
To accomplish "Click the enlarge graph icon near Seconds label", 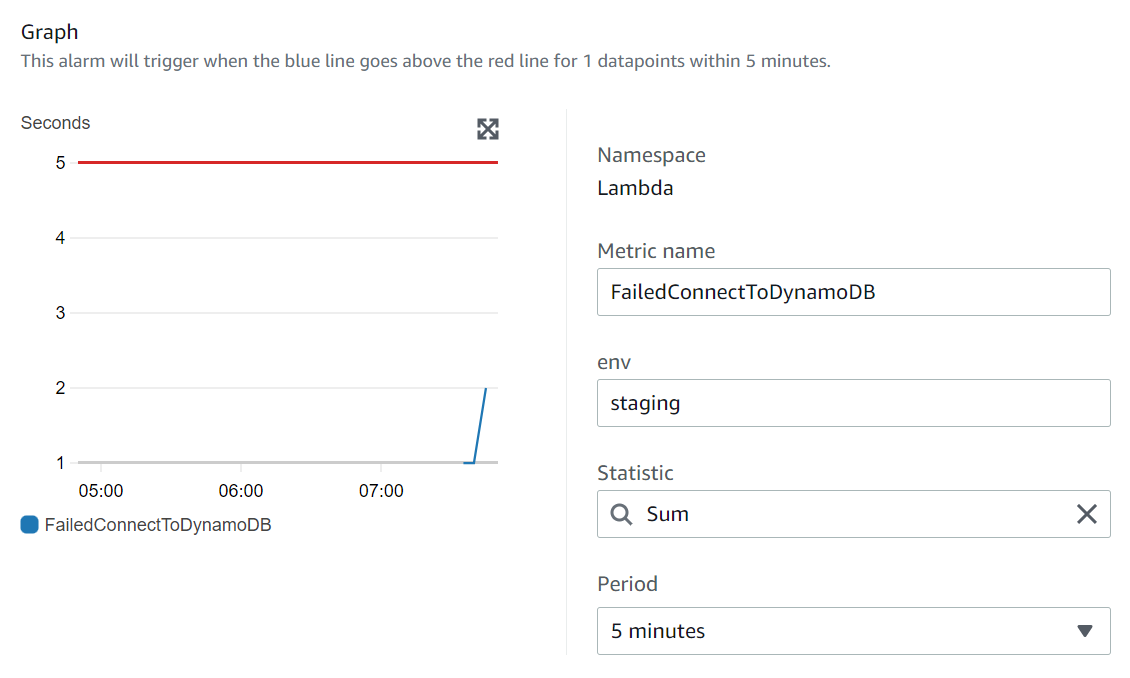I will [487, 129].
